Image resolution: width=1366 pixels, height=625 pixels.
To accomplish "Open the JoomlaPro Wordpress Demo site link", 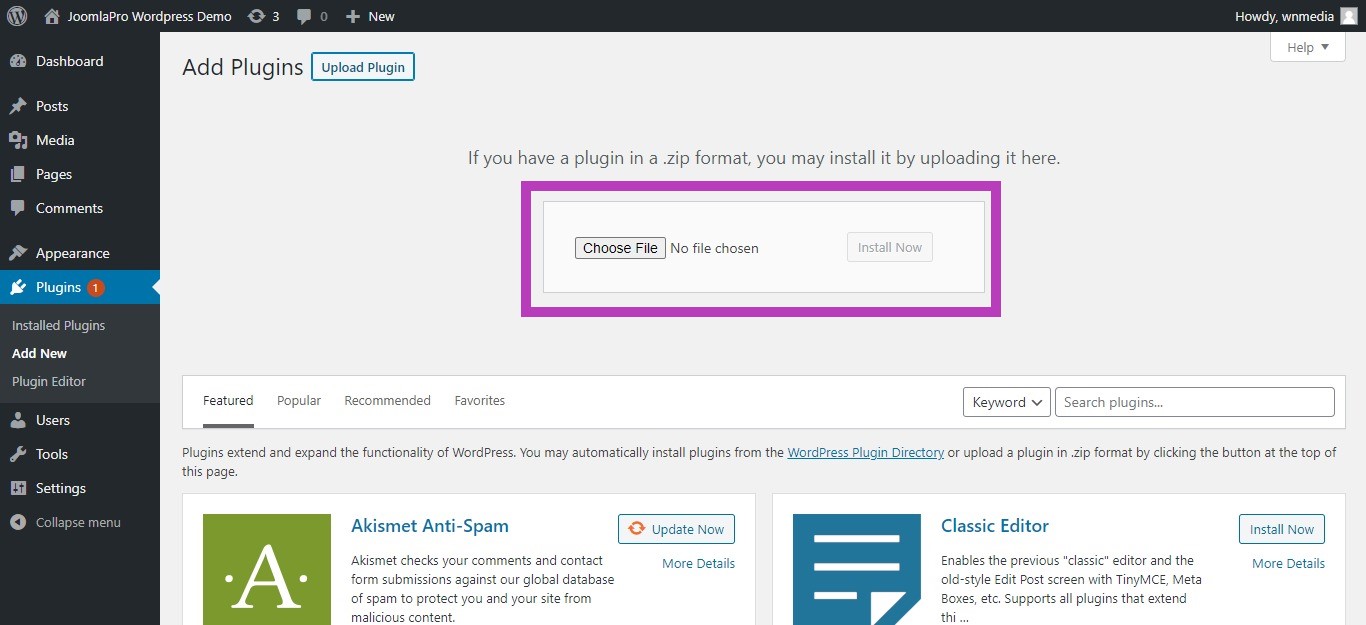I will pyautogui.click(x=149, y=16).
